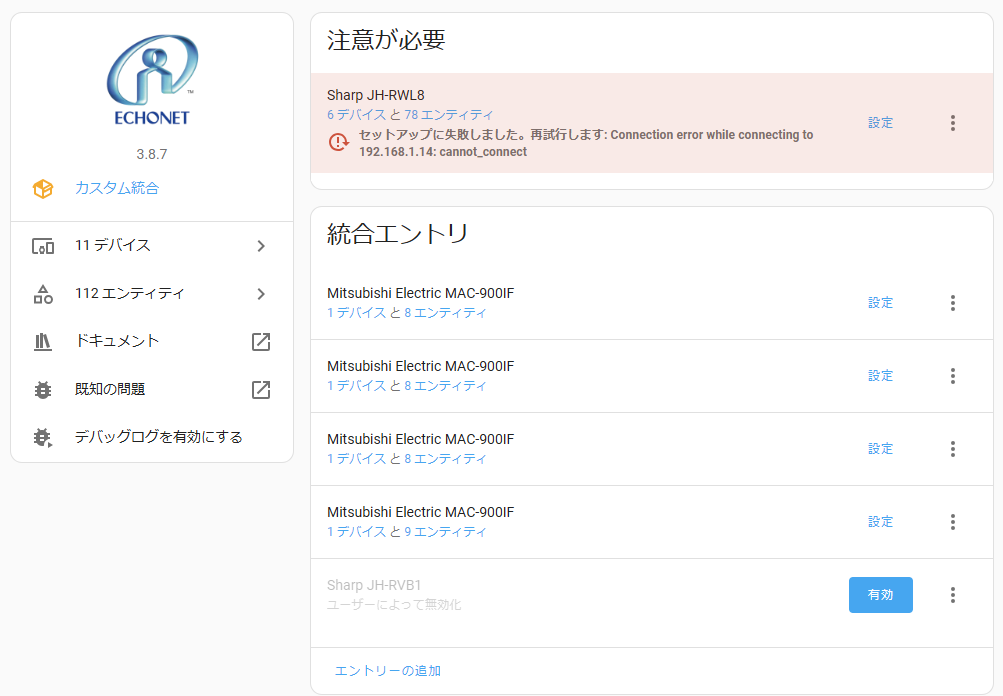Click the 注意が必要 heading
Image resolution: width=1003 pixels, height=696 pixels.
[x=386, y=40]
